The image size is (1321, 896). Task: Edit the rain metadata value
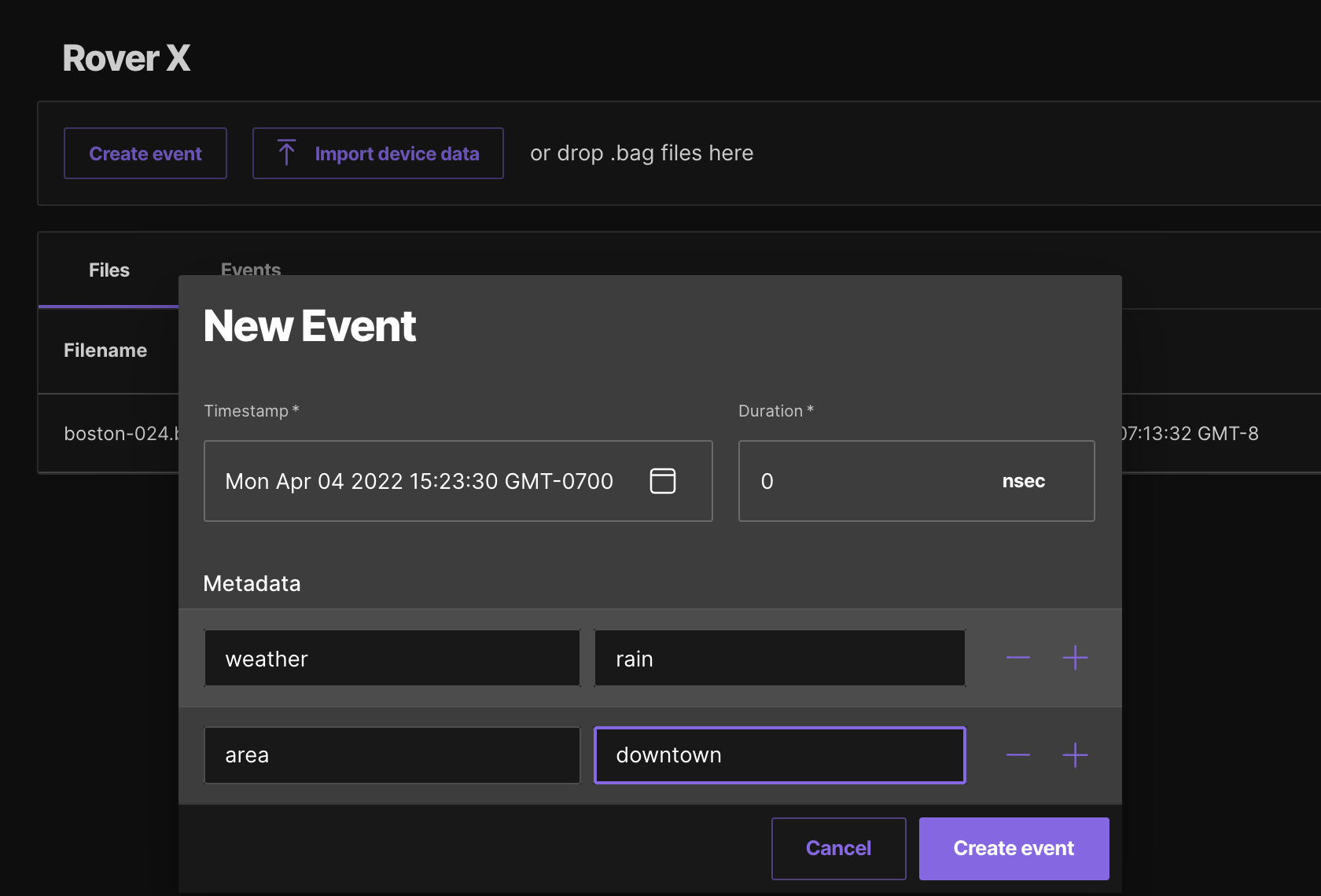[x=779, y=658]
